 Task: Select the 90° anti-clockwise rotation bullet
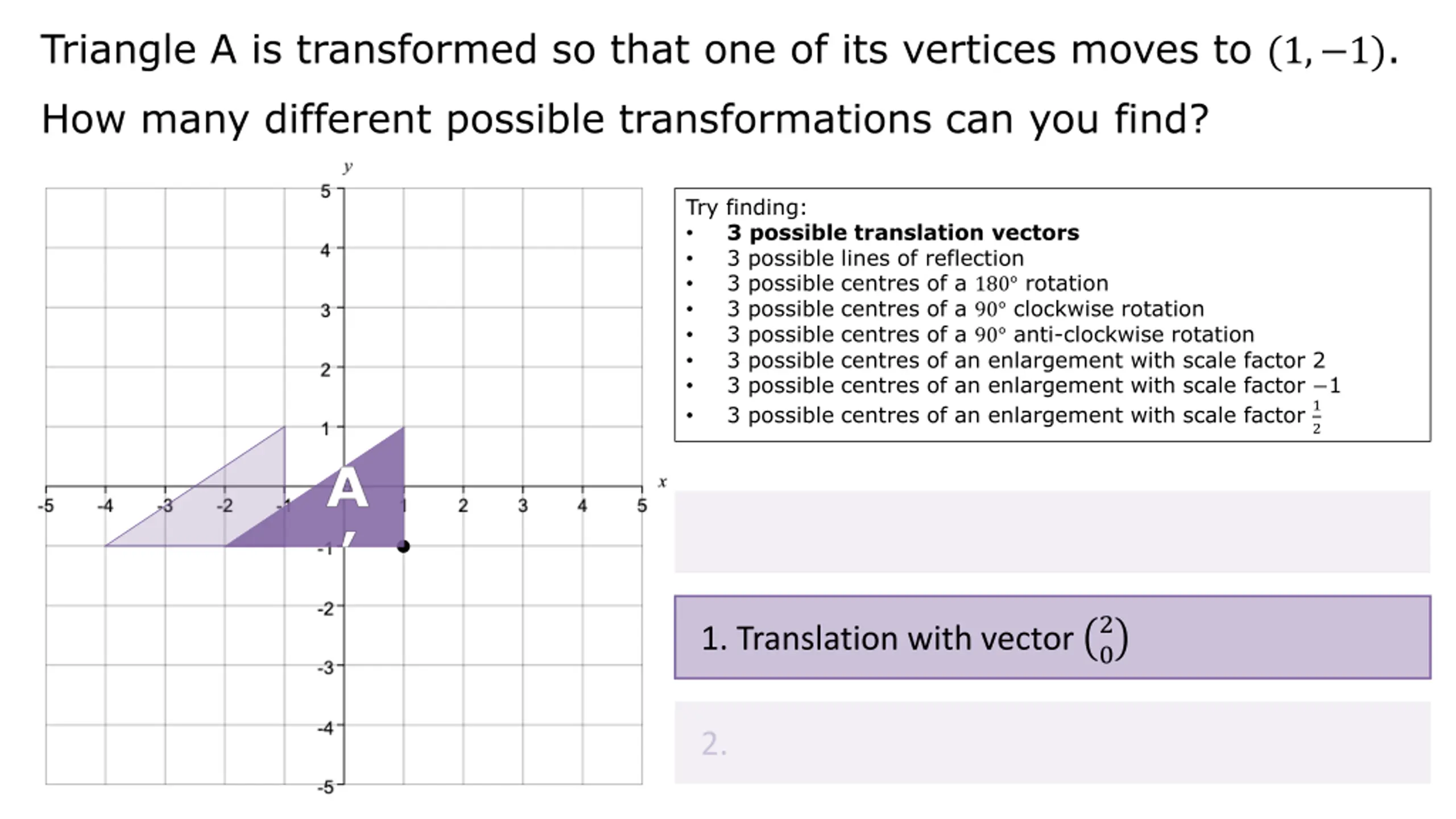click(990, 334)
